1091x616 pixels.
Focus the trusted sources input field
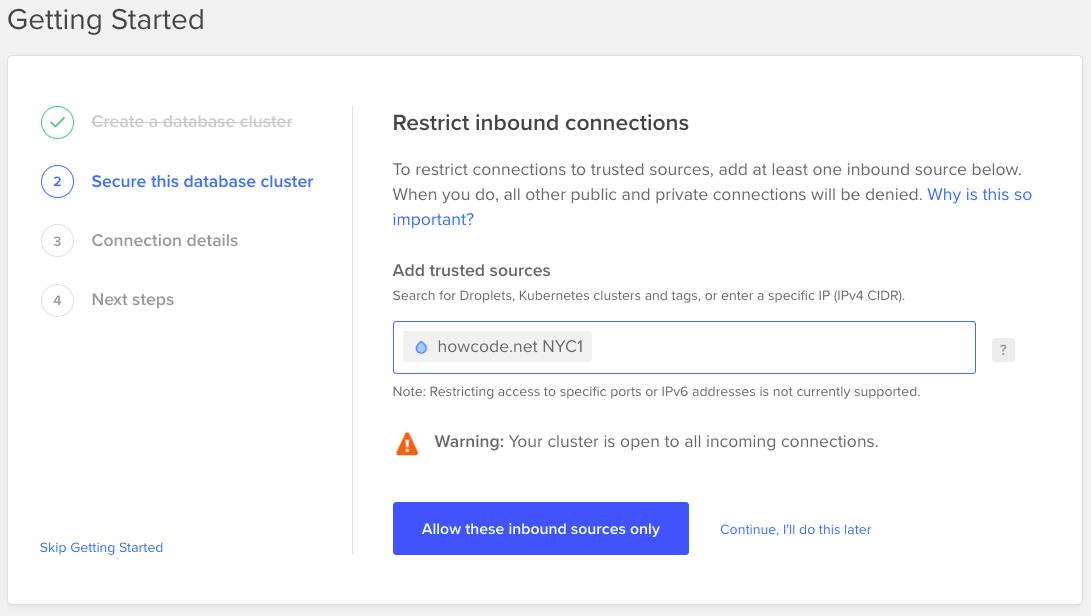point(684,347)
